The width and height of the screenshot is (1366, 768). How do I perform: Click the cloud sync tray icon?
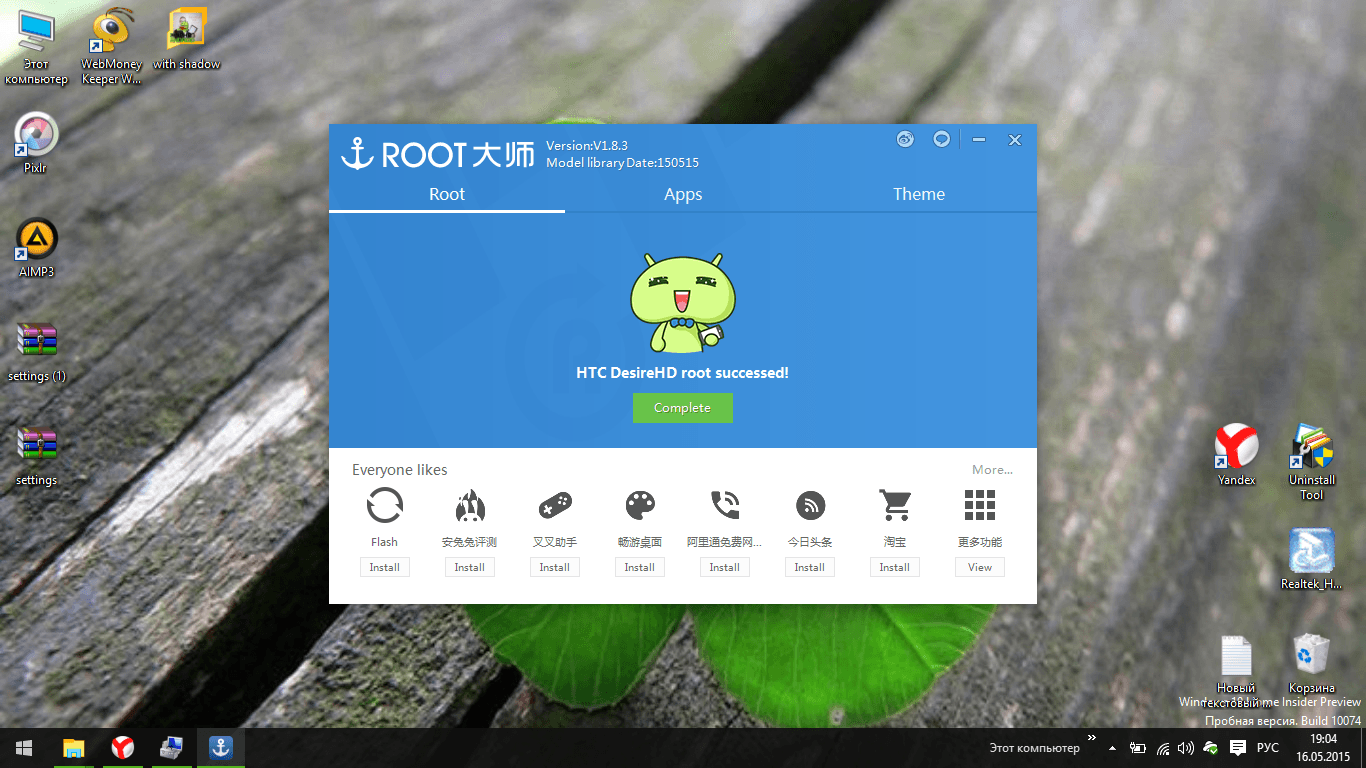click(1210, 748)
